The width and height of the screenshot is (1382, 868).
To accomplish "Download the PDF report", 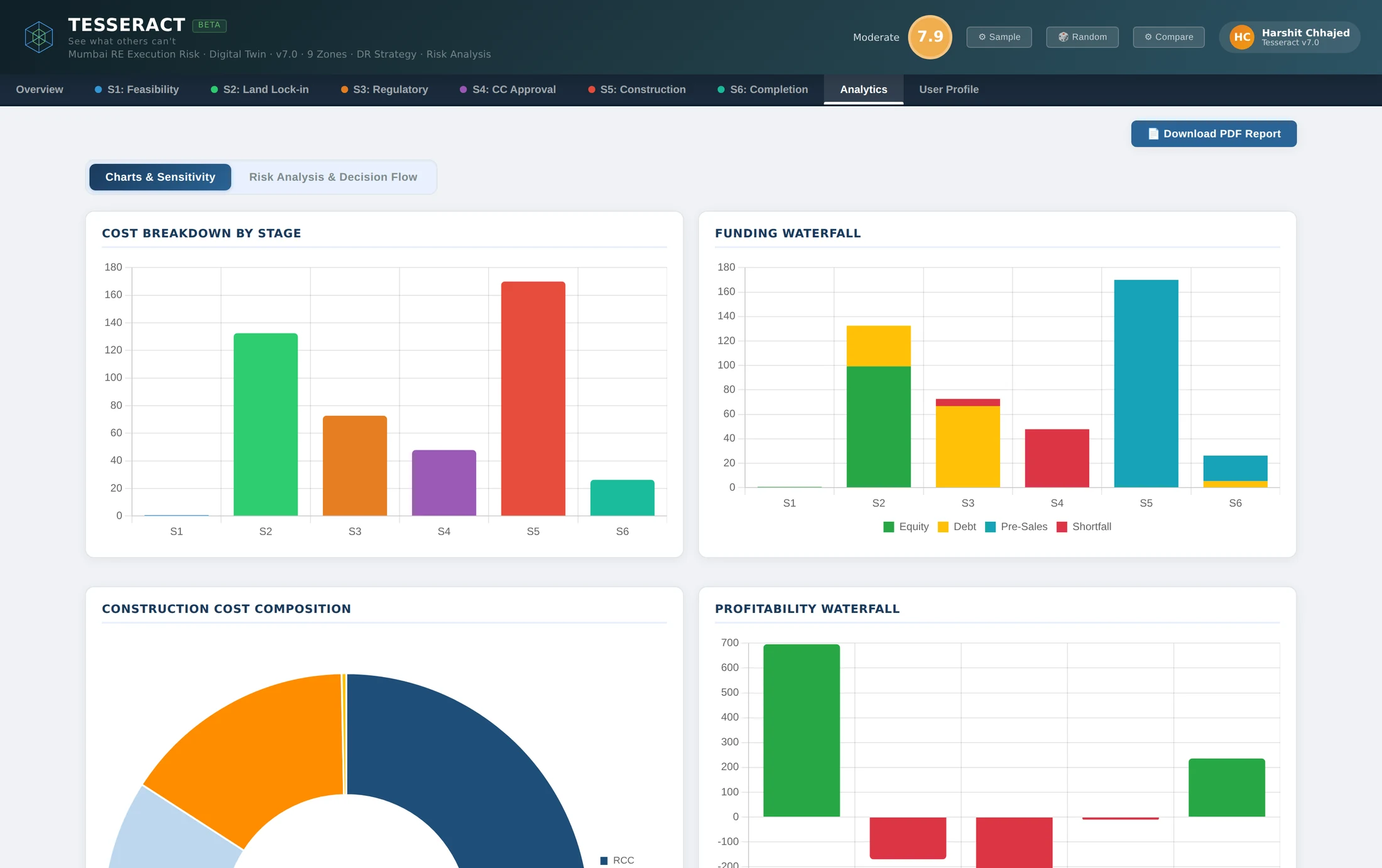I will click(1214, 134).
